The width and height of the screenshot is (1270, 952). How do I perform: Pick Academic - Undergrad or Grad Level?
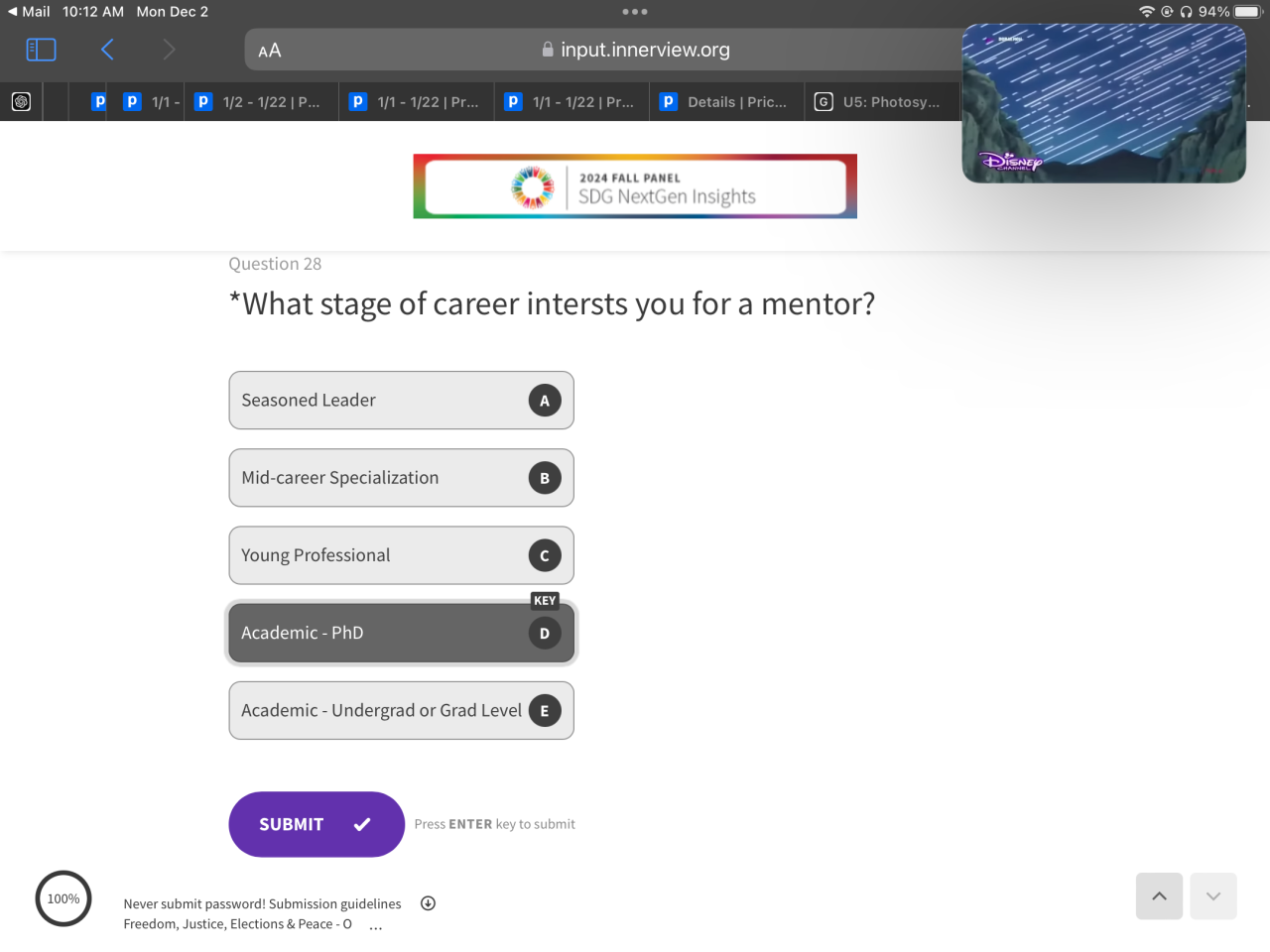(401, 711)
